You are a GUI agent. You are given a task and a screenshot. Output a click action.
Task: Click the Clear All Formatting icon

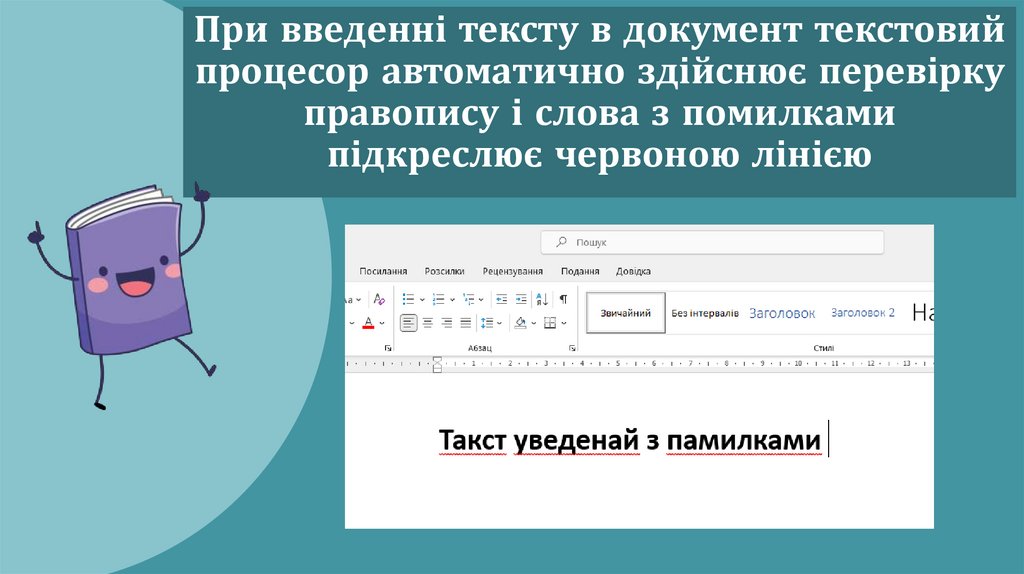[379, 299]
